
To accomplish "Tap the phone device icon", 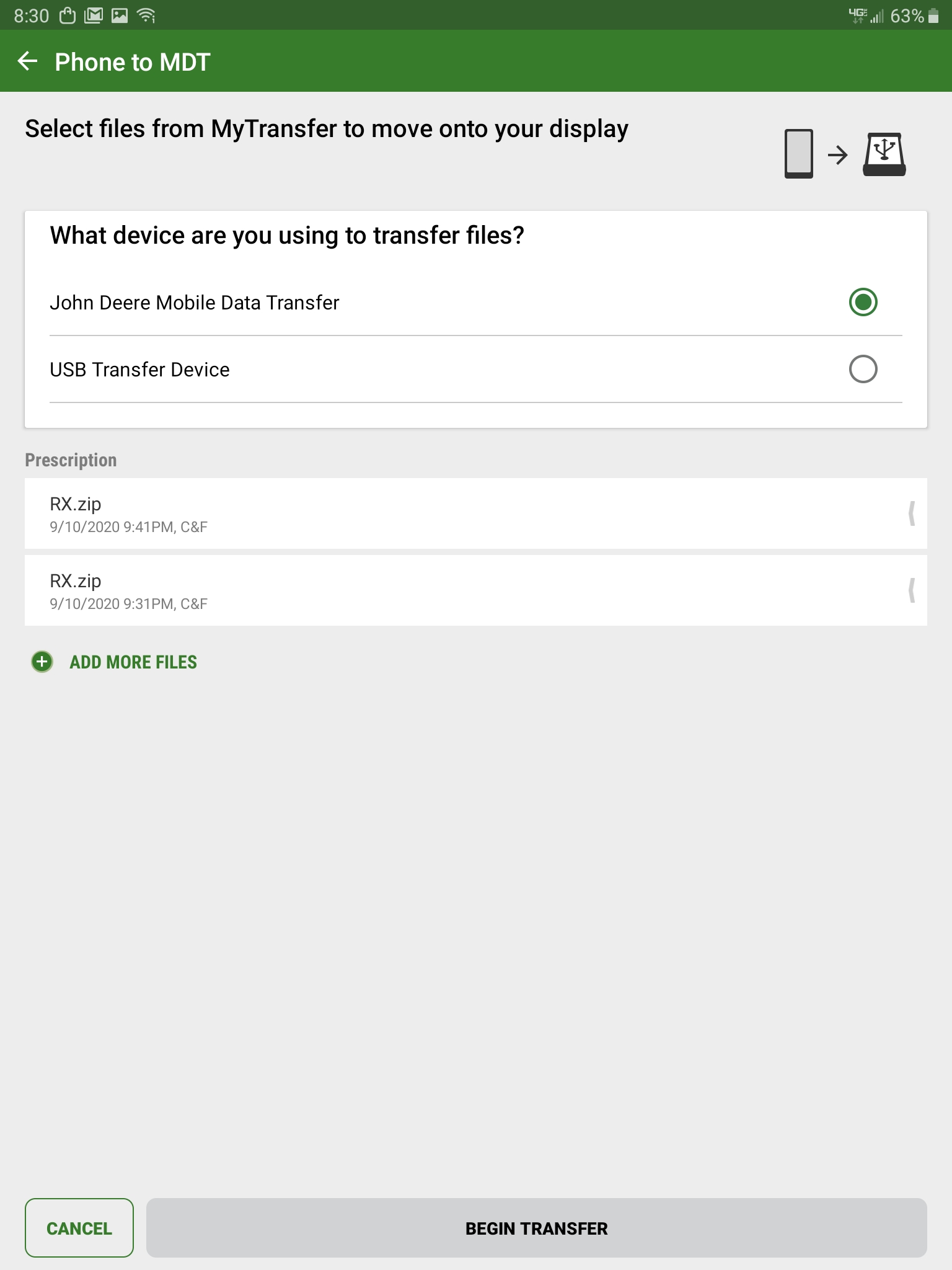I will pyautogui.click(x=799, y=154).
